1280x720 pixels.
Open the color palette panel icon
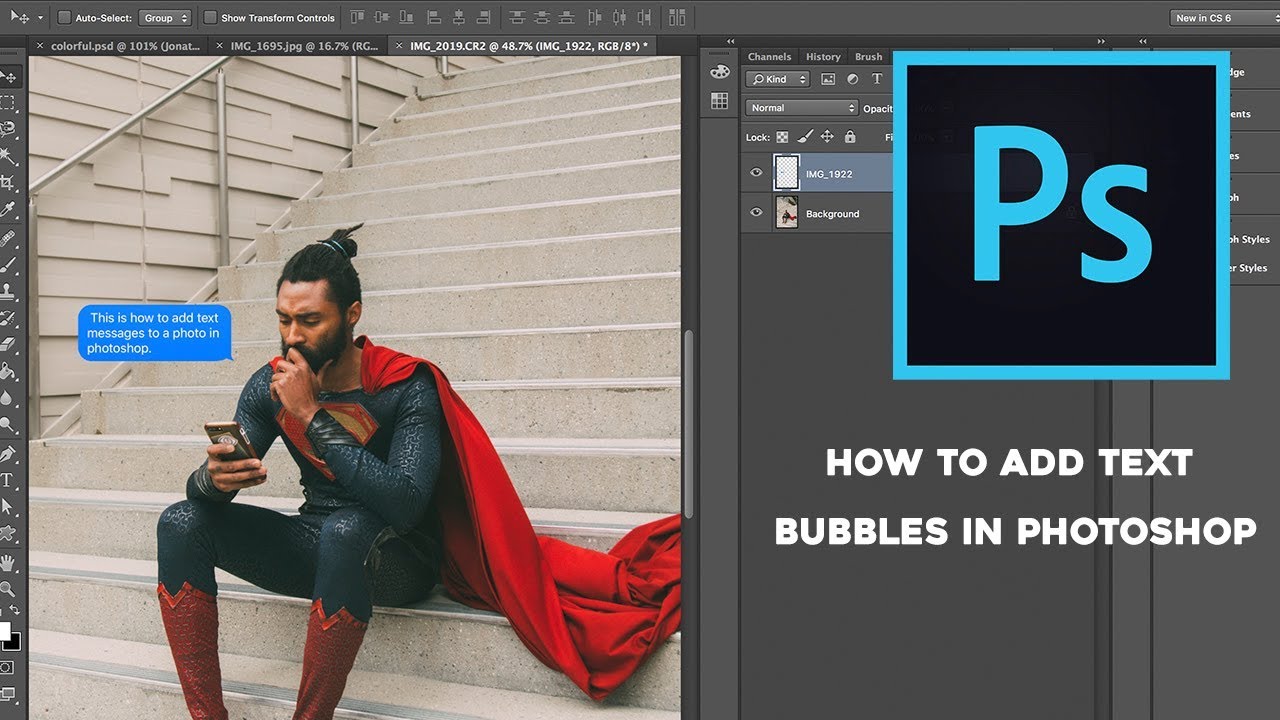719,73
